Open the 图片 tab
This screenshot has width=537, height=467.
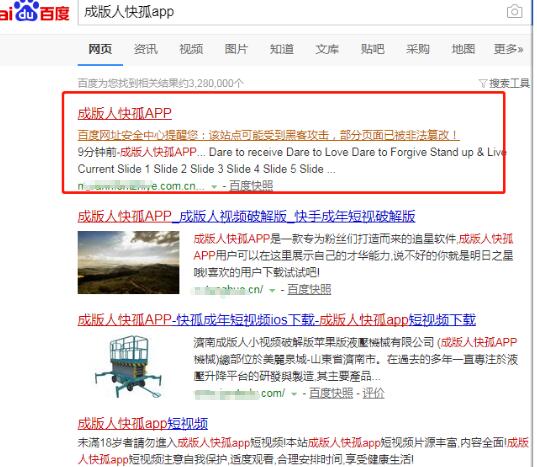[236, 49]
